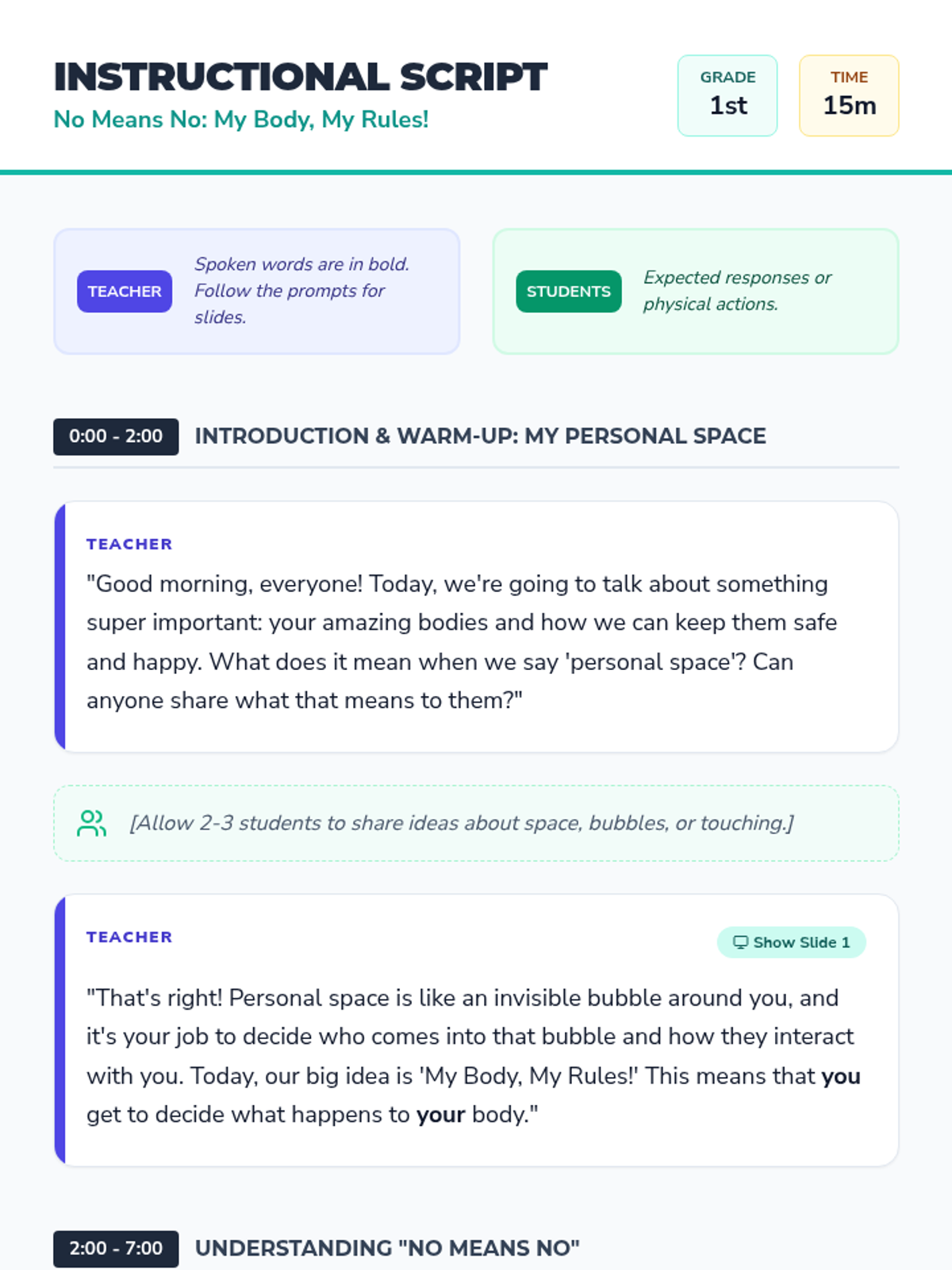This screenshot has height=1270, width=952.
Task: Click the Introduction & Warm-Up section heading
Action: [x=481, y=436]
